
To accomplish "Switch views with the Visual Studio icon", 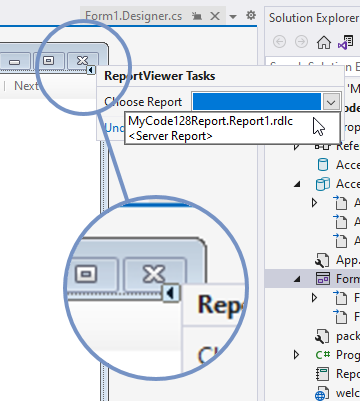I will tap(346, 42).
